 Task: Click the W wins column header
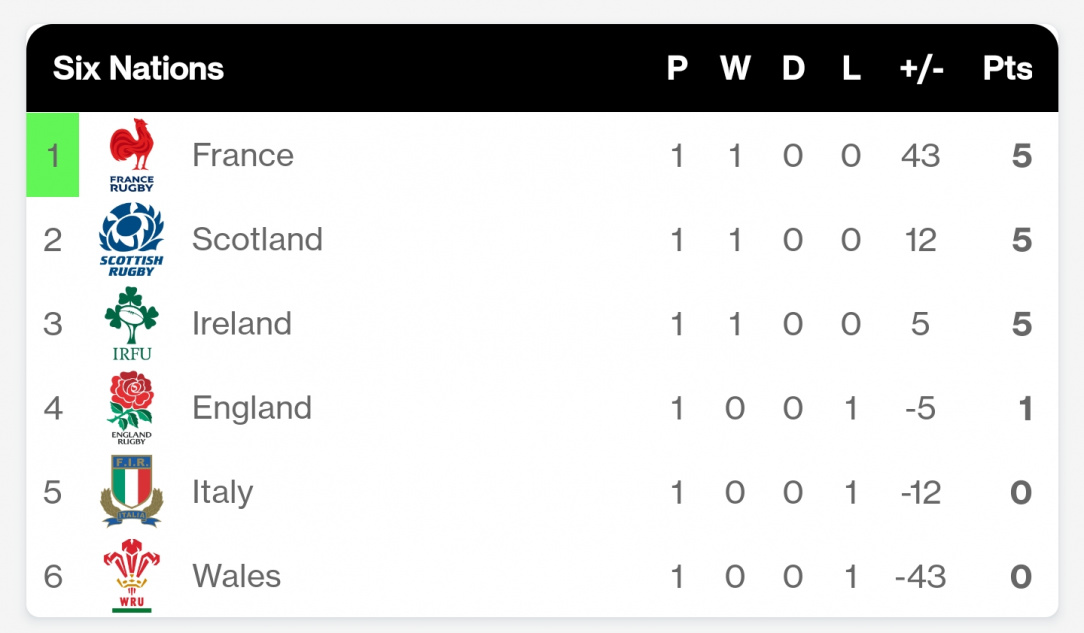[x=735, y=68]
